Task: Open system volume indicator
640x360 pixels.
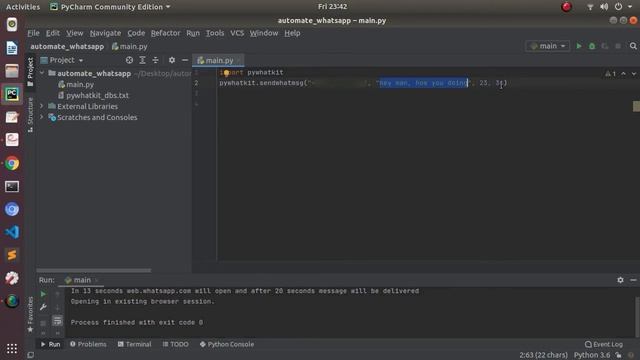Action: pyautogui.click(x=604, y=7)
